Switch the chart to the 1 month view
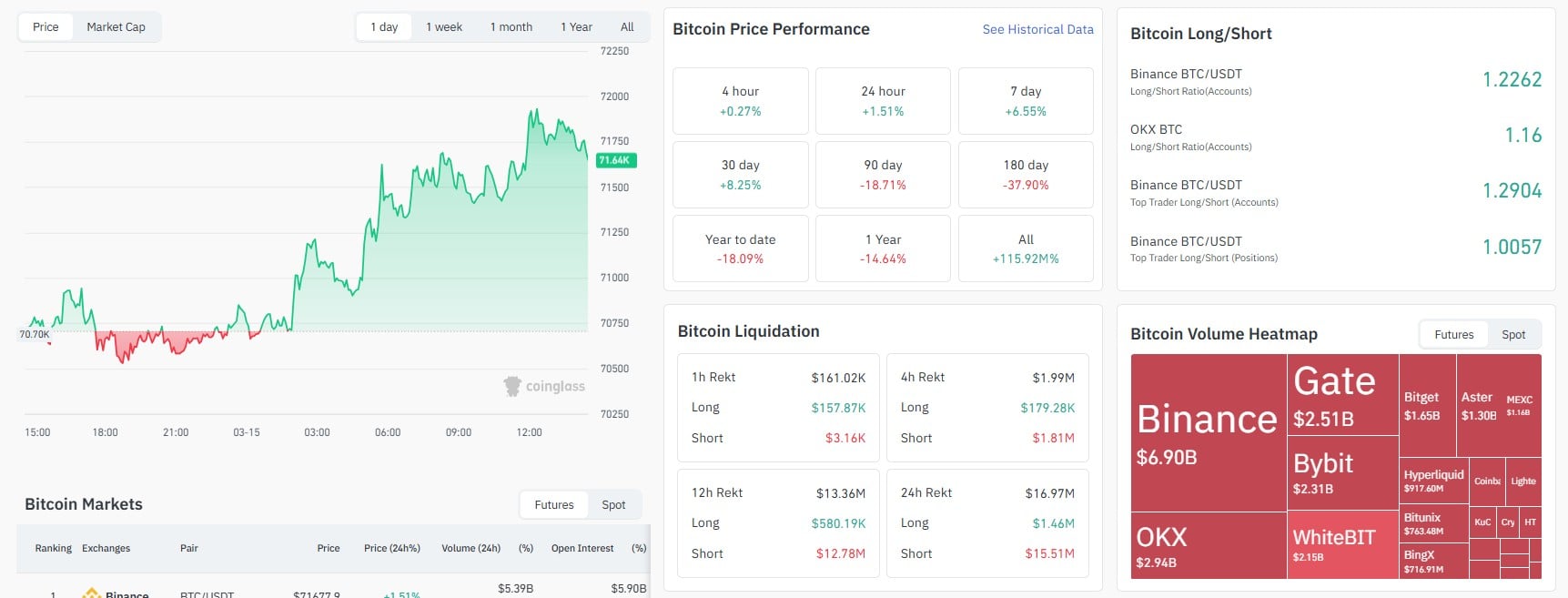Viewport: 1568px width, 598px height. [x=511, y=27]
